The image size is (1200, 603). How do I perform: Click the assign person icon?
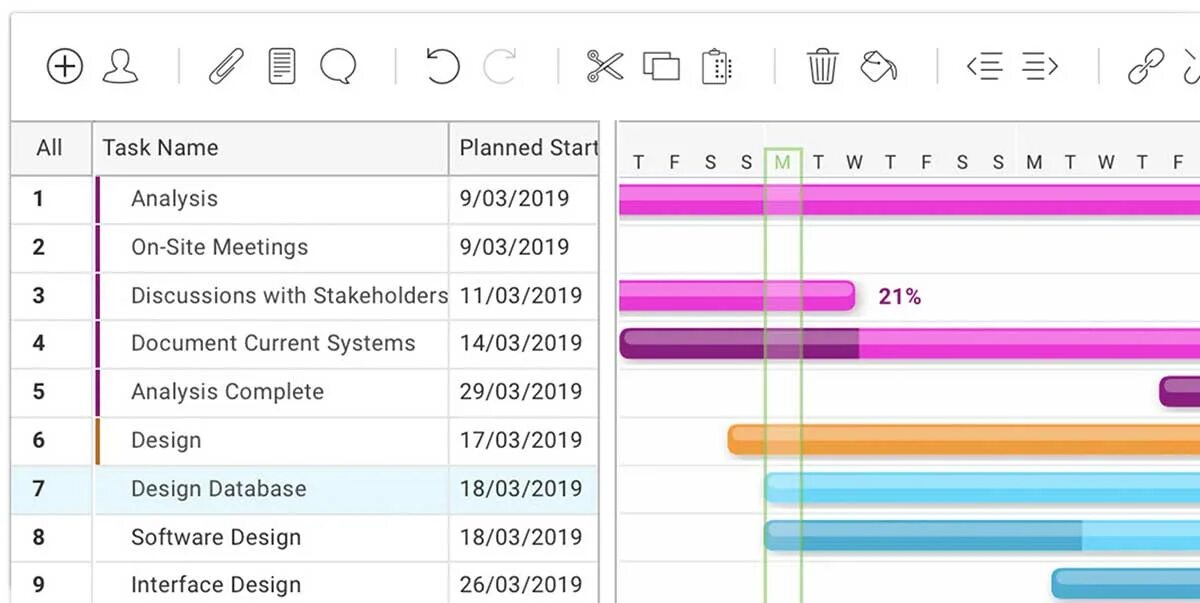pyautogui.click(x=121, y=67)
